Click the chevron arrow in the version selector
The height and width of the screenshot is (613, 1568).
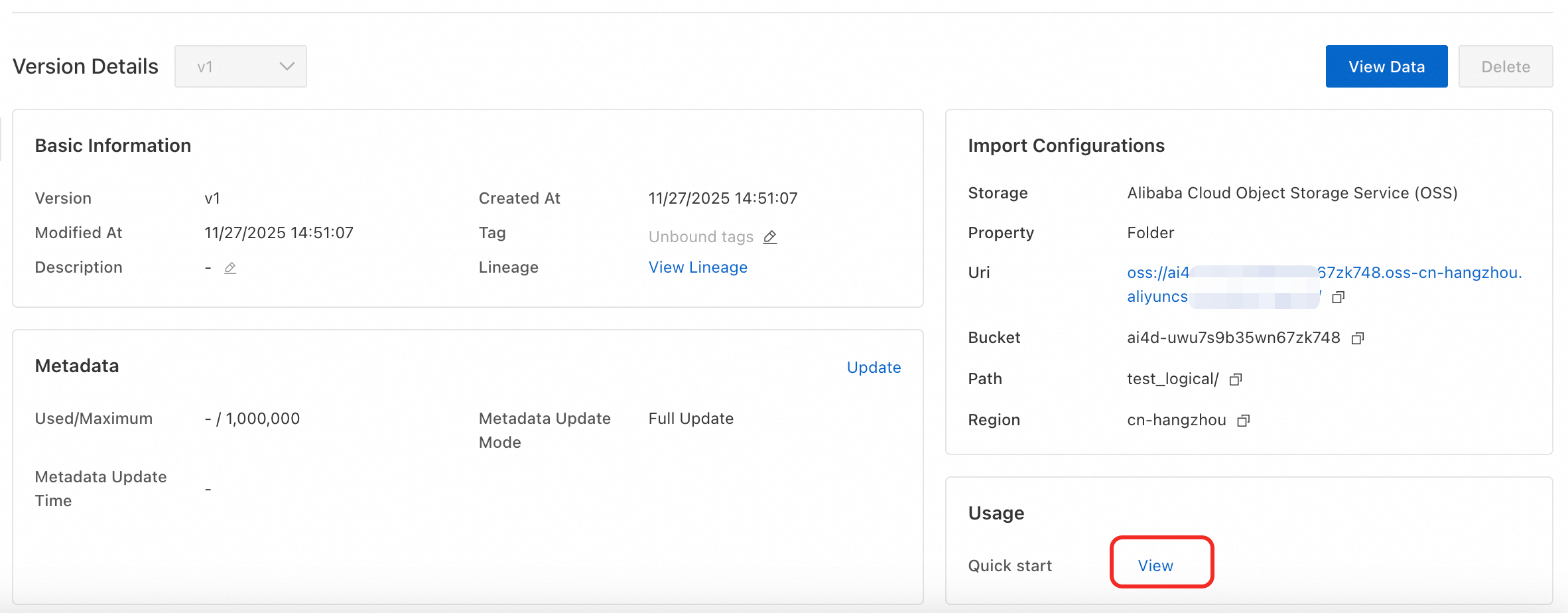click(x=287, y=66)
